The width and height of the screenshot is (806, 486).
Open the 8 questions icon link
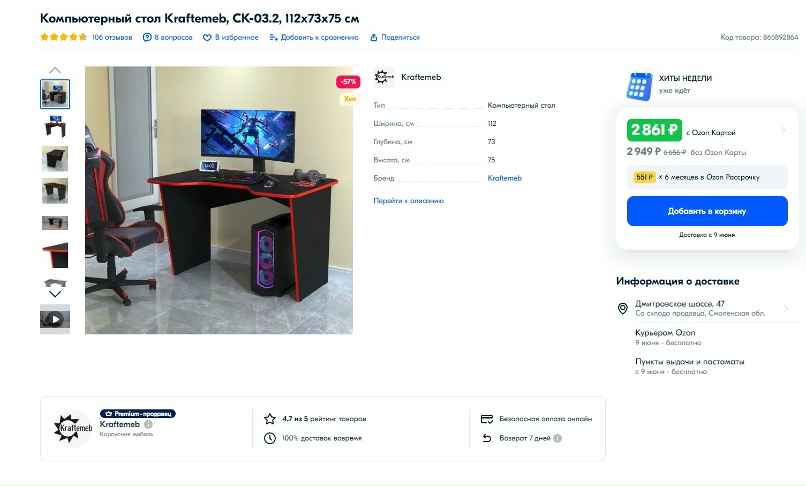[147, 38]
